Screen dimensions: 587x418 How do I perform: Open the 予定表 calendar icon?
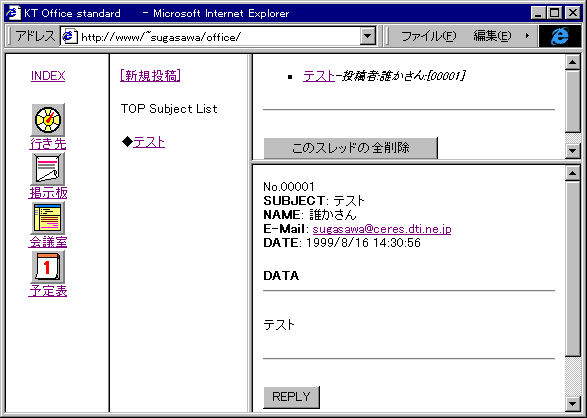48,267
